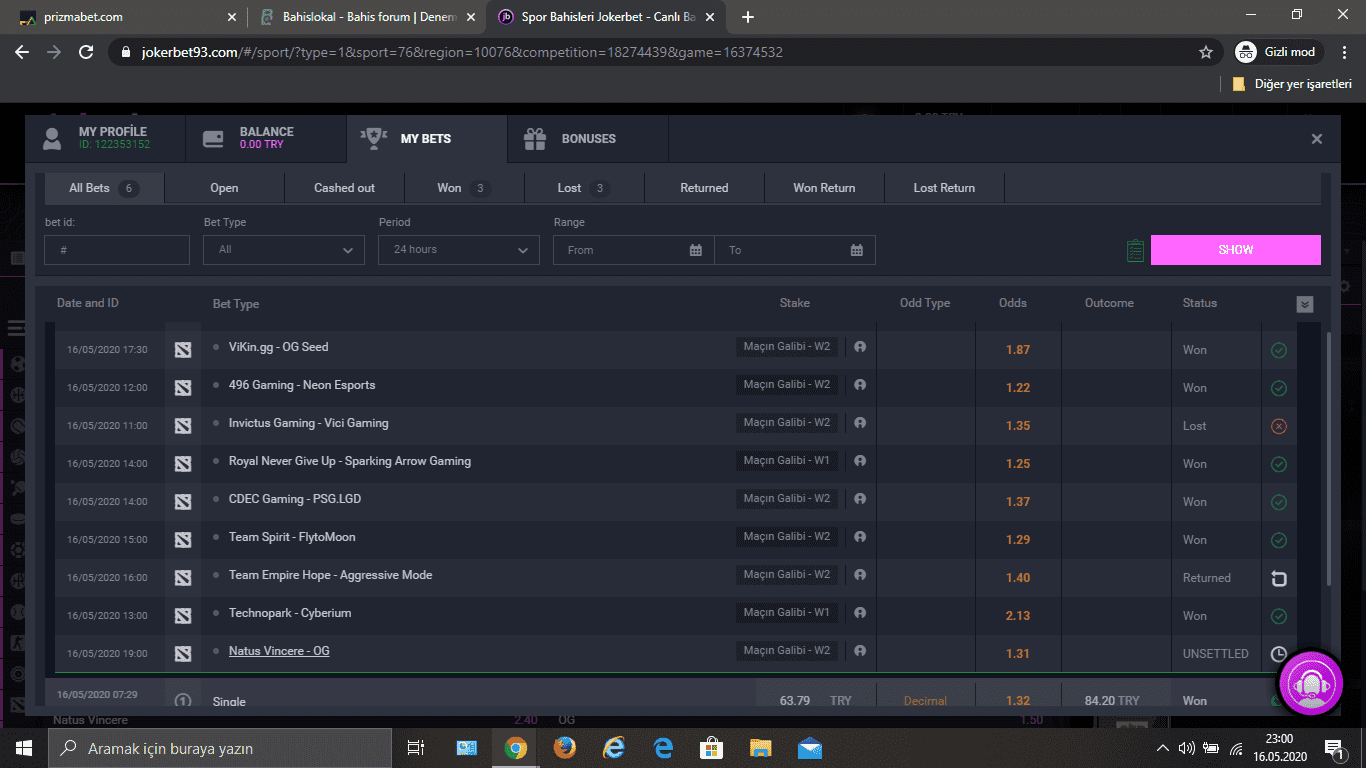1366x768 pixels.
Task: Click the pink SHOW button
Action: click(1236, 250)
